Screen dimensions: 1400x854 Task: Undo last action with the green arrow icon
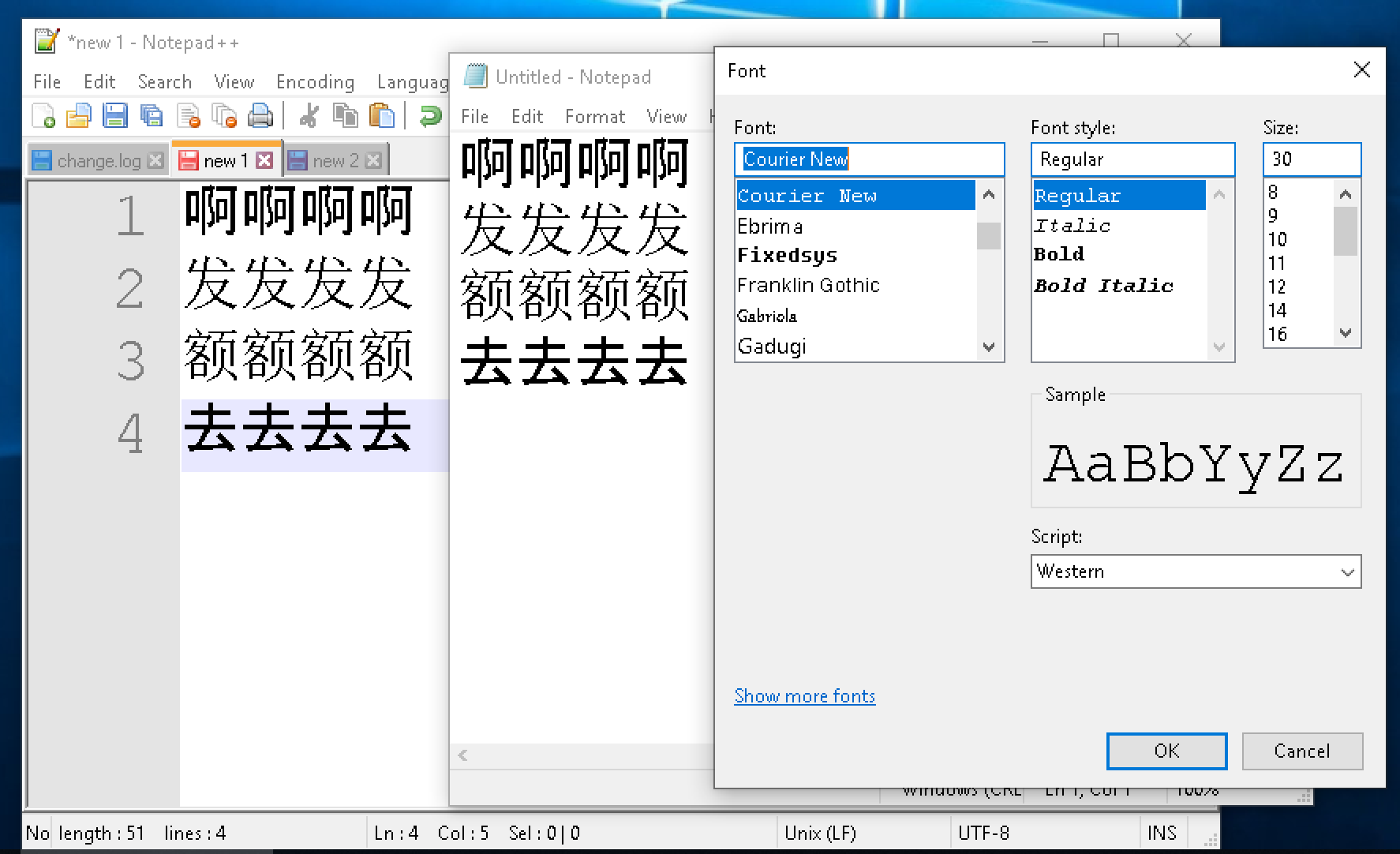429,115
